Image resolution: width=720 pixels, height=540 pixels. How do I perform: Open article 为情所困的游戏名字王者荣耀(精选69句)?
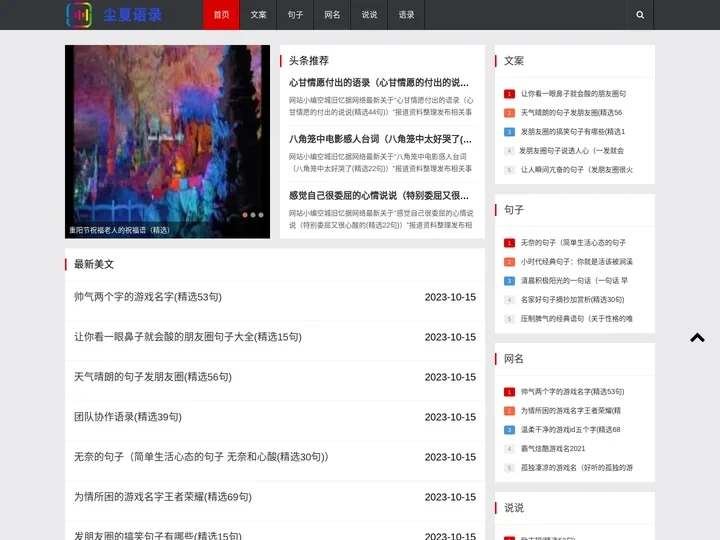pyautogui.click(x=163, y=497)
